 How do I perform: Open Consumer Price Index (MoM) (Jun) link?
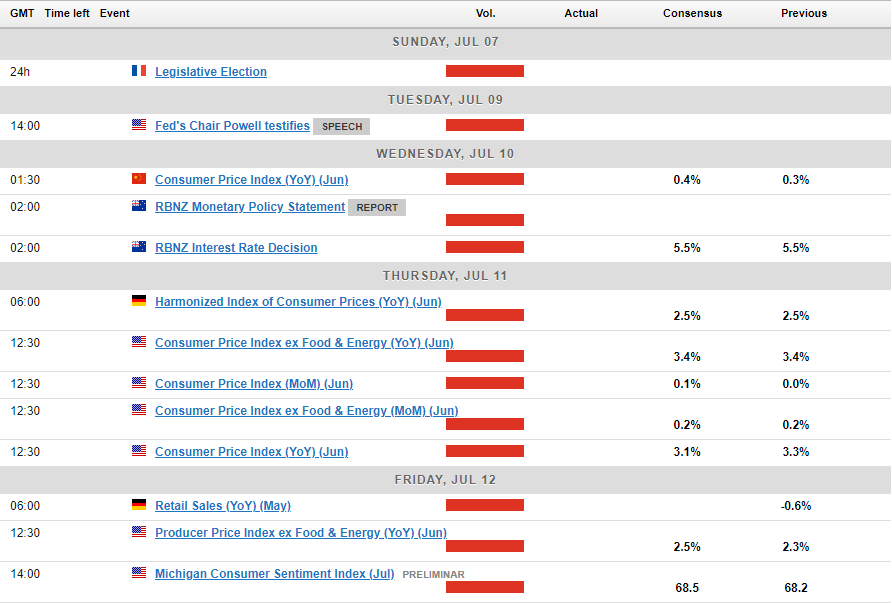point(254,384)
